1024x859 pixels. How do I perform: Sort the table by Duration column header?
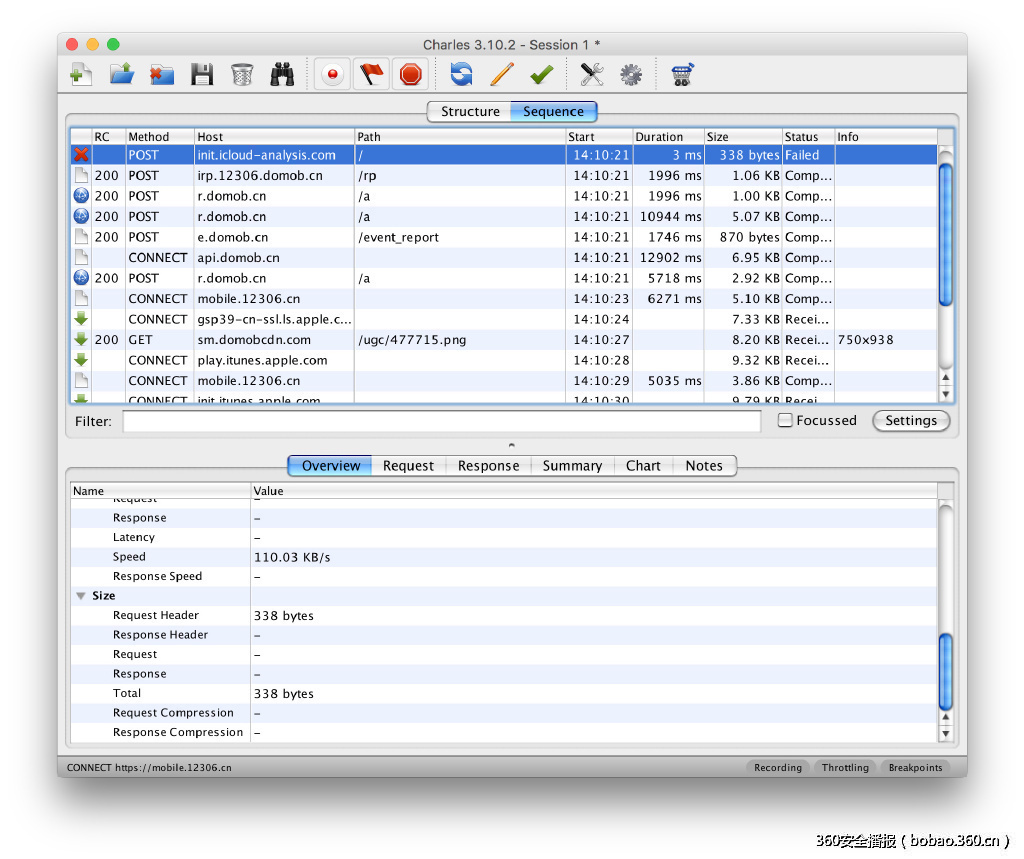click(667, 137)
